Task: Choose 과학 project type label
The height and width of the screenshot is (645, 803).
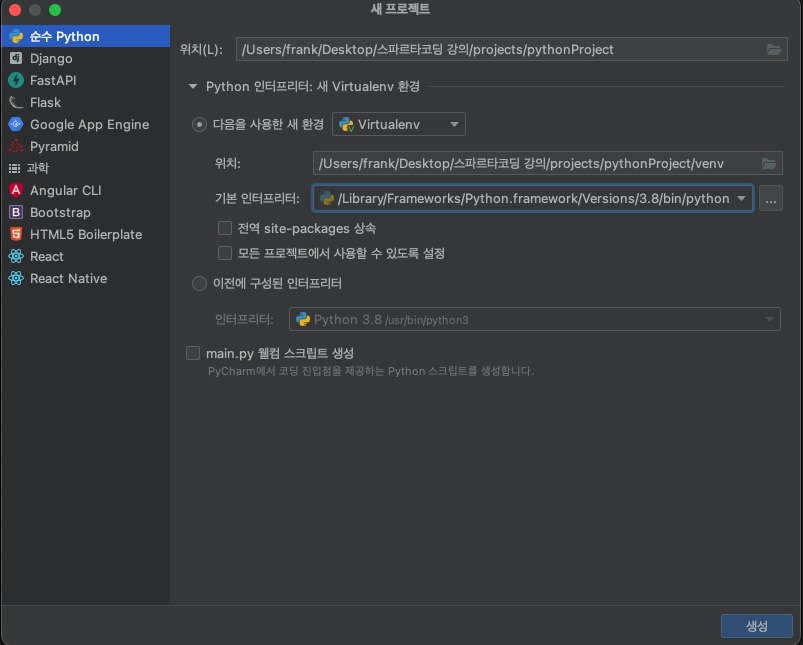Action: pos(38,168)
